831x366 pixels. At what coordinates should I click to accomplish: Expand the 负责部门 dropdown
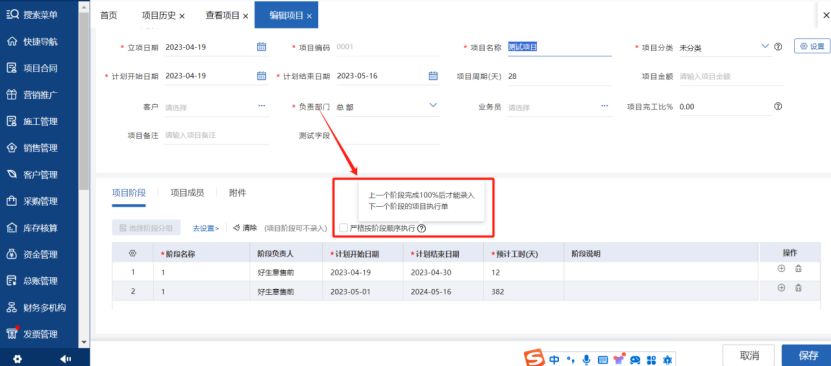tap(433, 105)
